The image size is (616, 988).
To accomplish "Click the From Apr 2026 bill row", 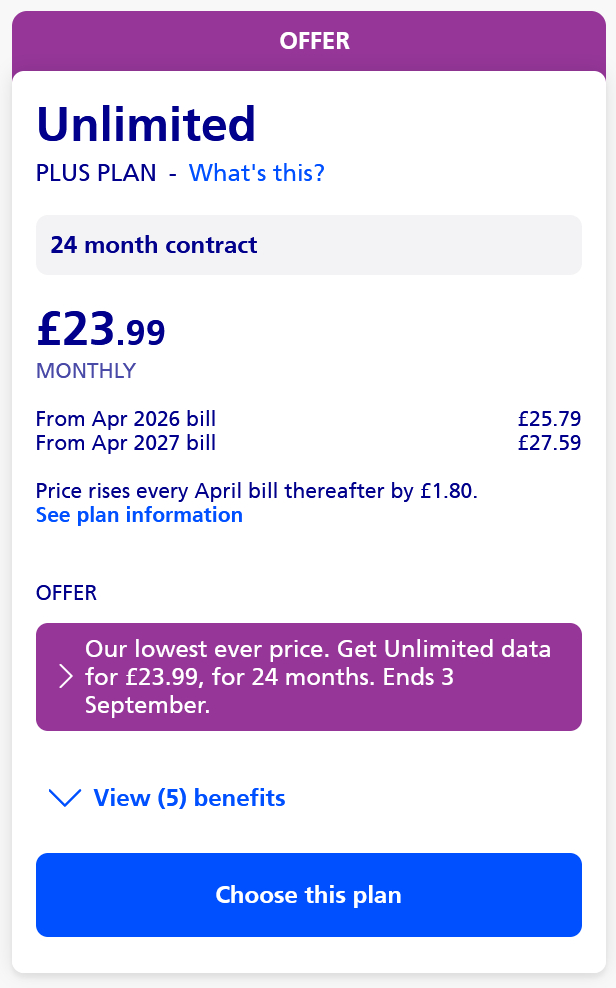I will click(x=126, y=419).
